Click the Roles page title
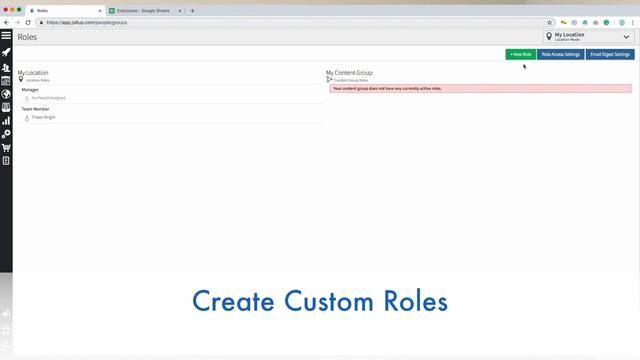This screenshot has width=640, height=360. (27, 37)
